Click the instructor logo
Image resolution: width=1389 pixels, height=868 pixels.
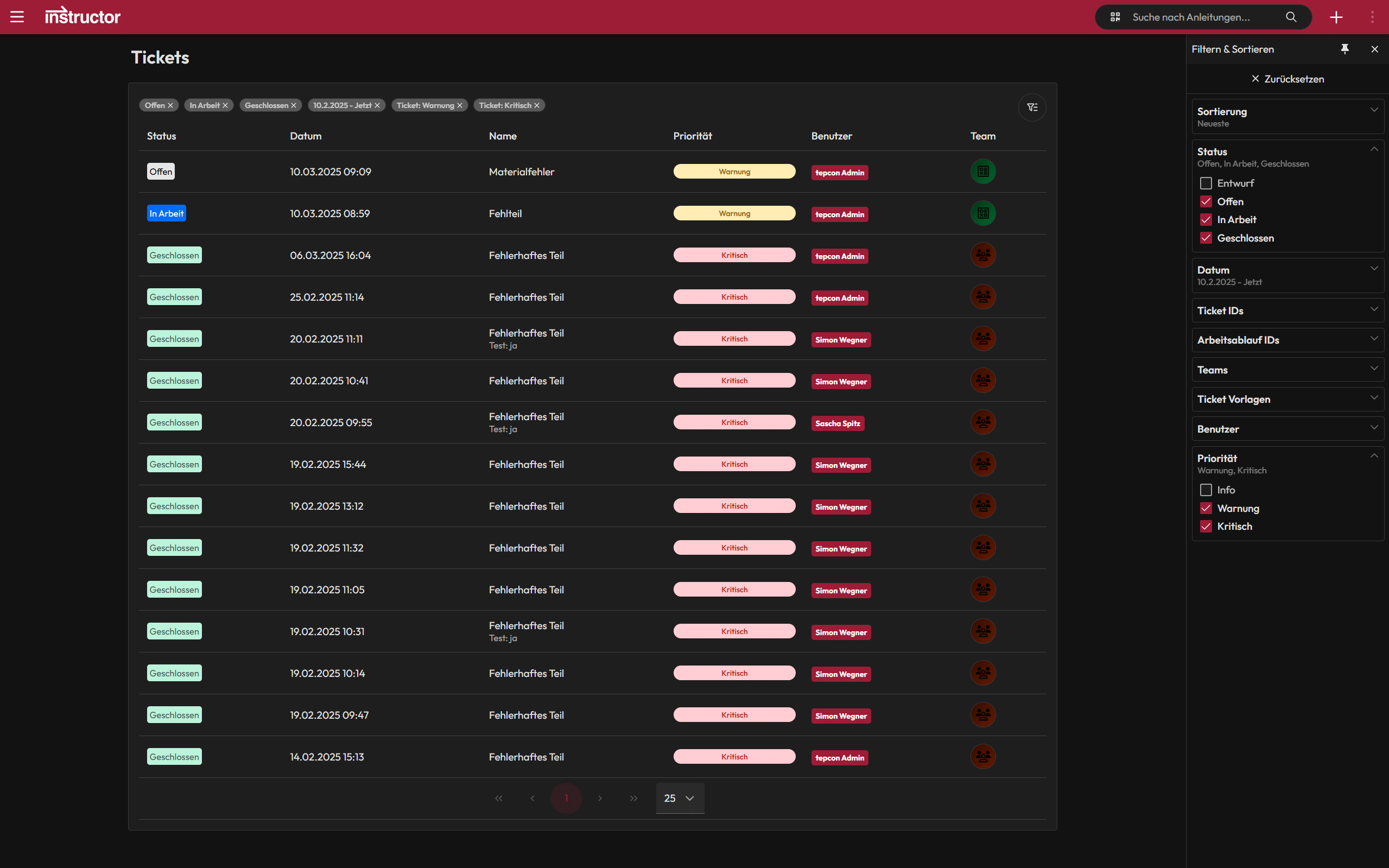(82, 16)
